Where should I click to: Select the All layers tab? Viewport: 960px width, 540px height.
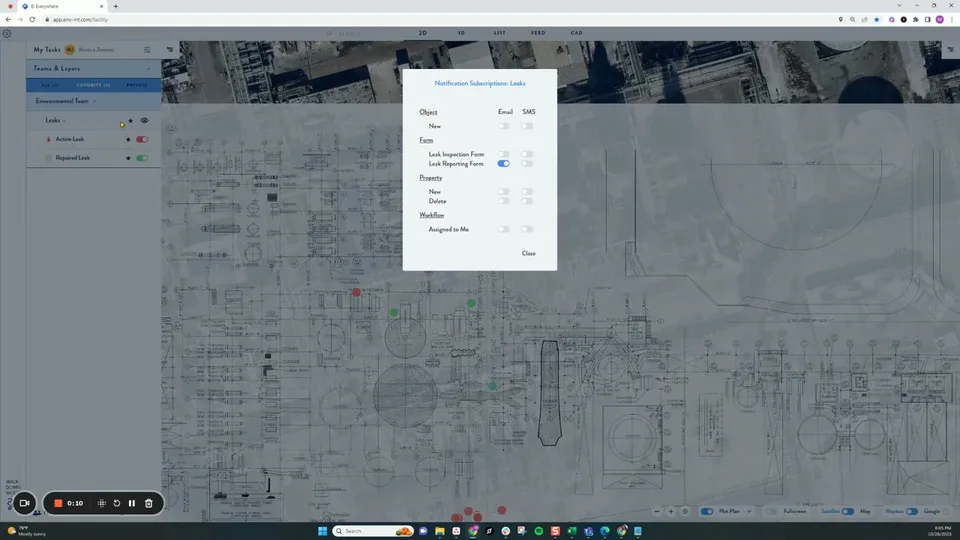tap(50, 85)
